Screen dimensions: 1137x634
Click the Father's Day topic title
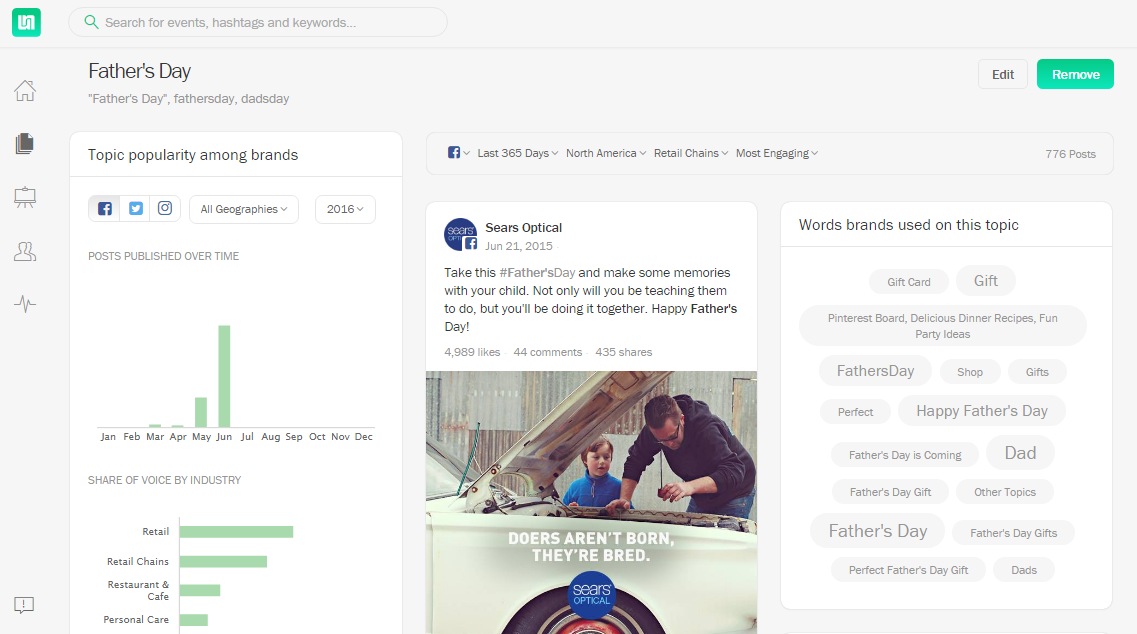[139, 71]
